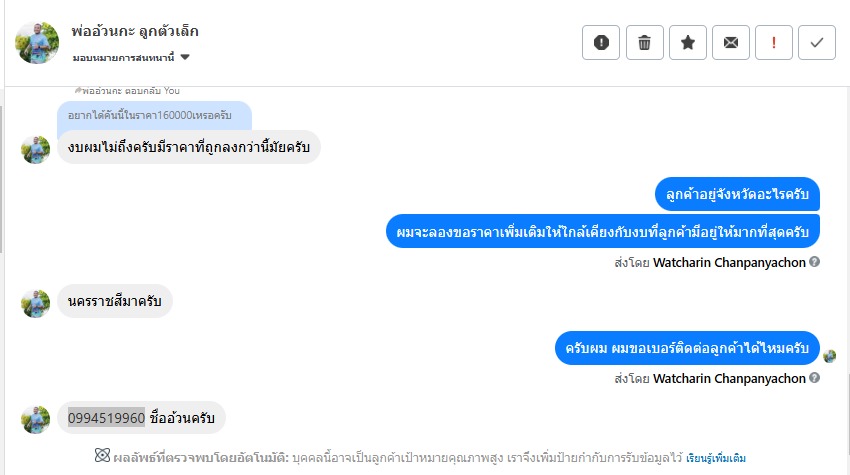Mark conversation done with the checkmark
The width and height of the screenshot is (850, 475).
coord(817,42)
